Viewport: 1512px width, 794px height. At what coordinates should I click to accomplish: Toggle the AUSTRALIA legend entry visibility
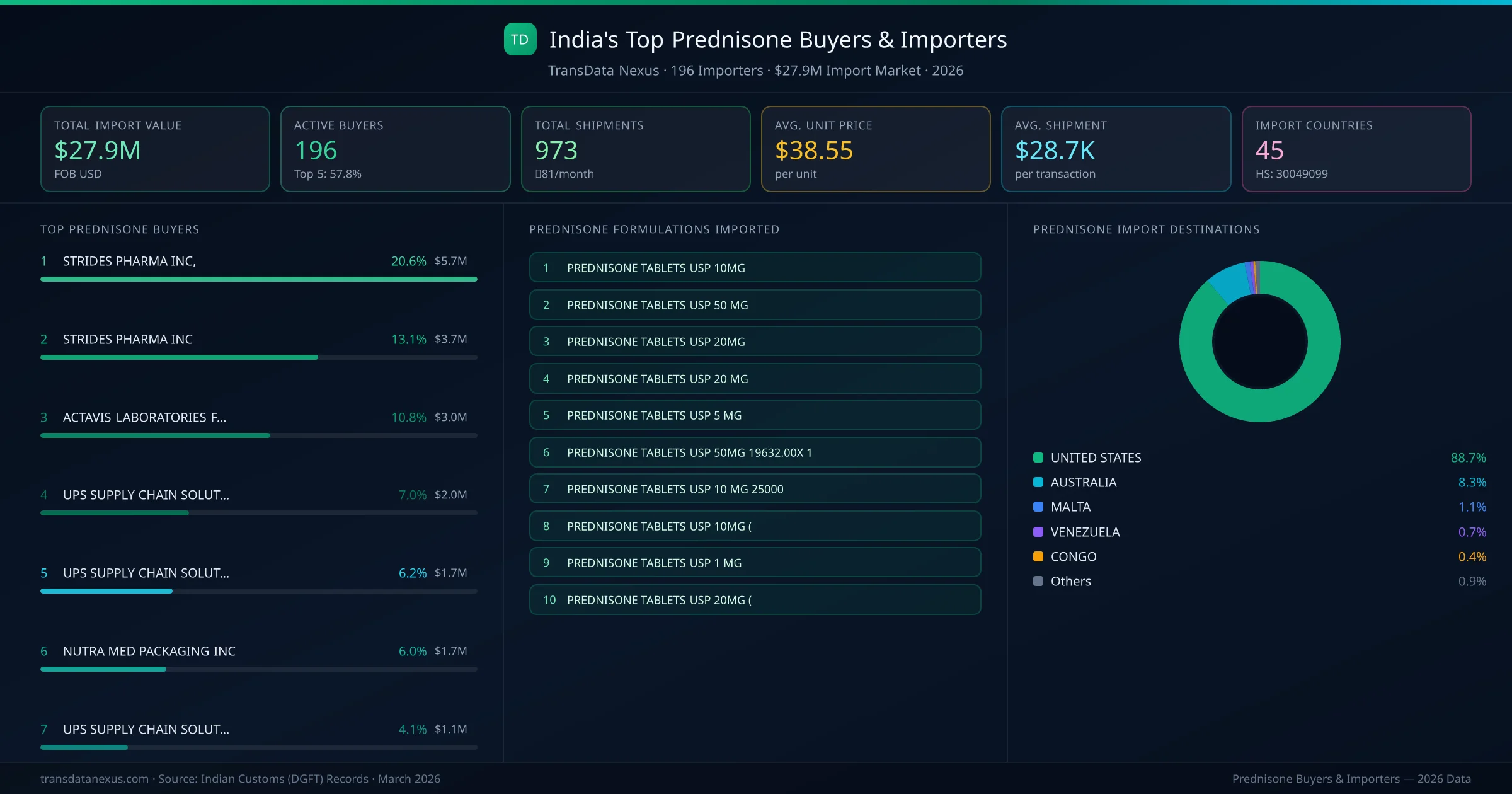pos(1083,482)
